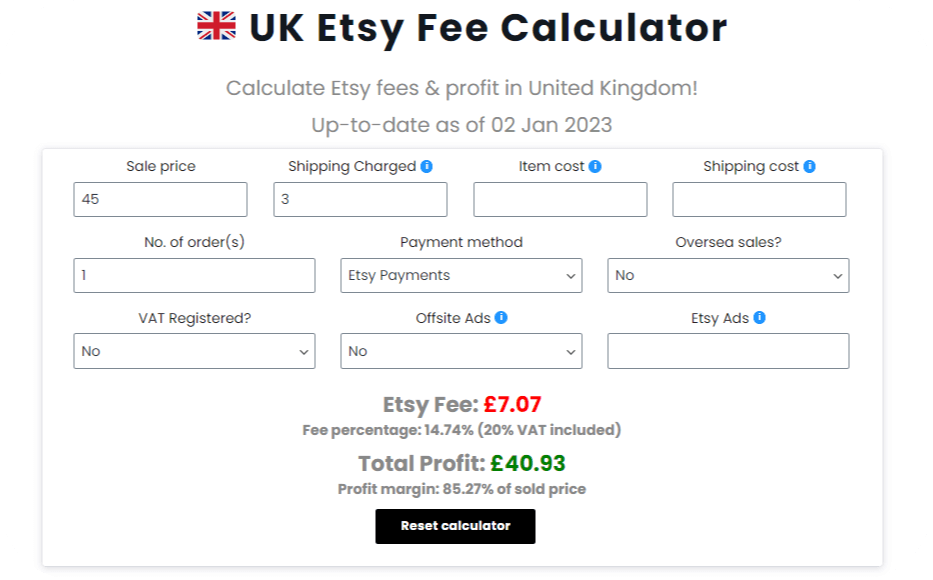Open the VAT Registered dropdown

(x=193, y=351)
